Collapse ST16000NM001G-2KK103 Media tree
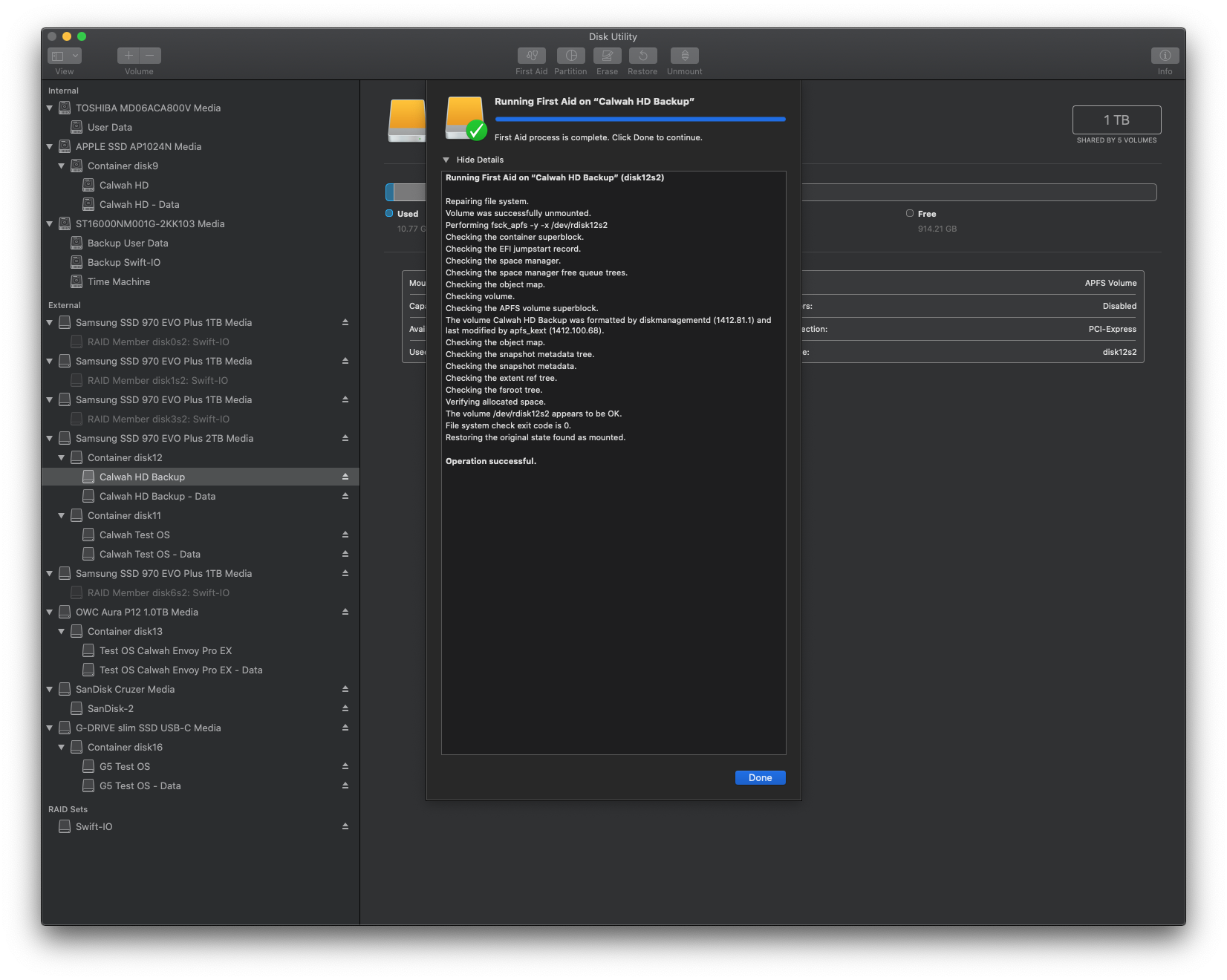The image size is (1227, 980). pyautogui.click(x=50, y=223)
